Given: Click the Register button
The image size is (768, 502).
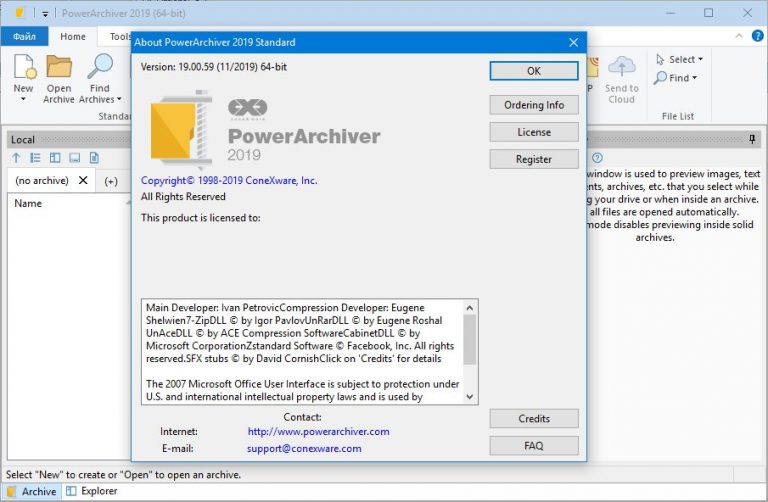Looking at the screenshot, I should [x=534, y=159].
